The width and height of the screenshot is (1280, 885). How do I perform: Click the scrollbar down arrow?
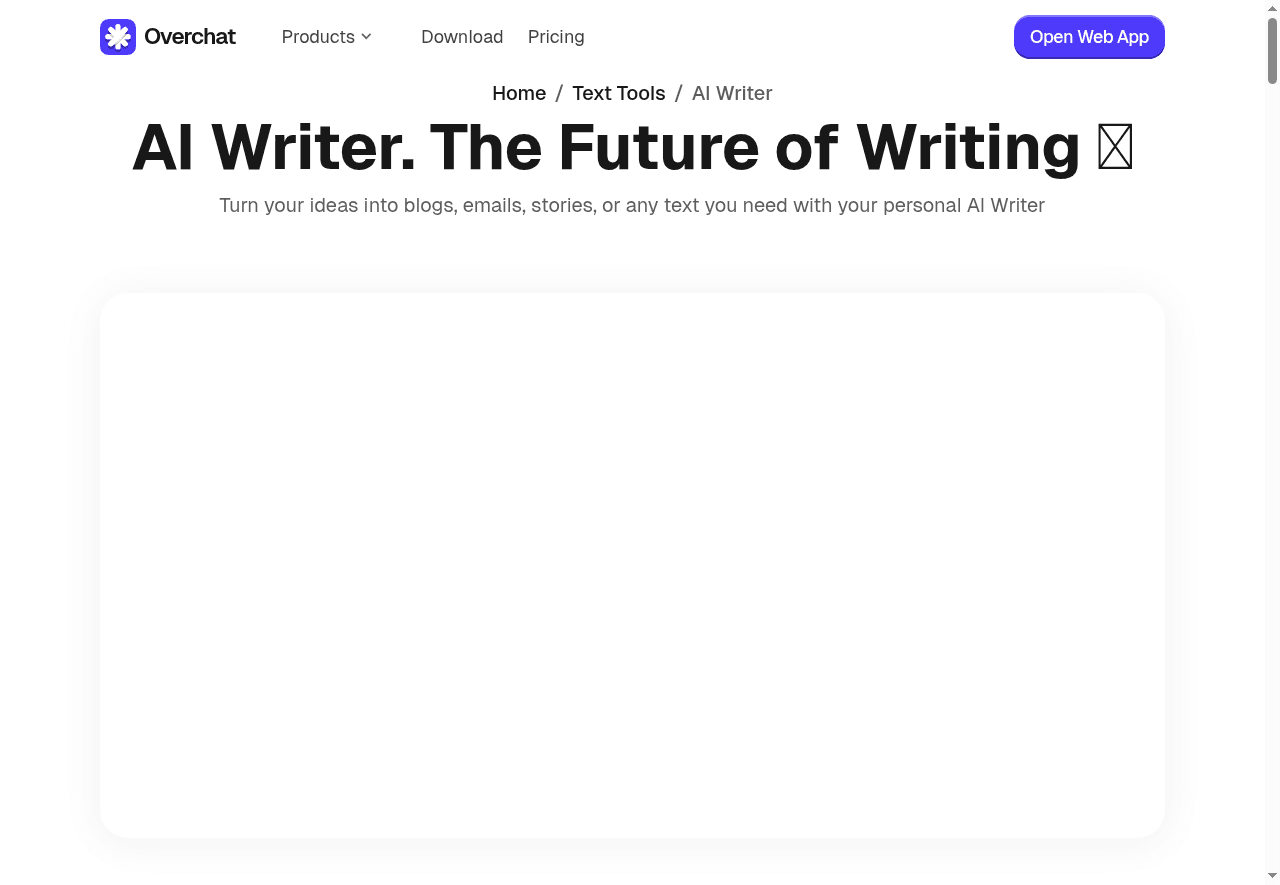[x=1272, y=877]
